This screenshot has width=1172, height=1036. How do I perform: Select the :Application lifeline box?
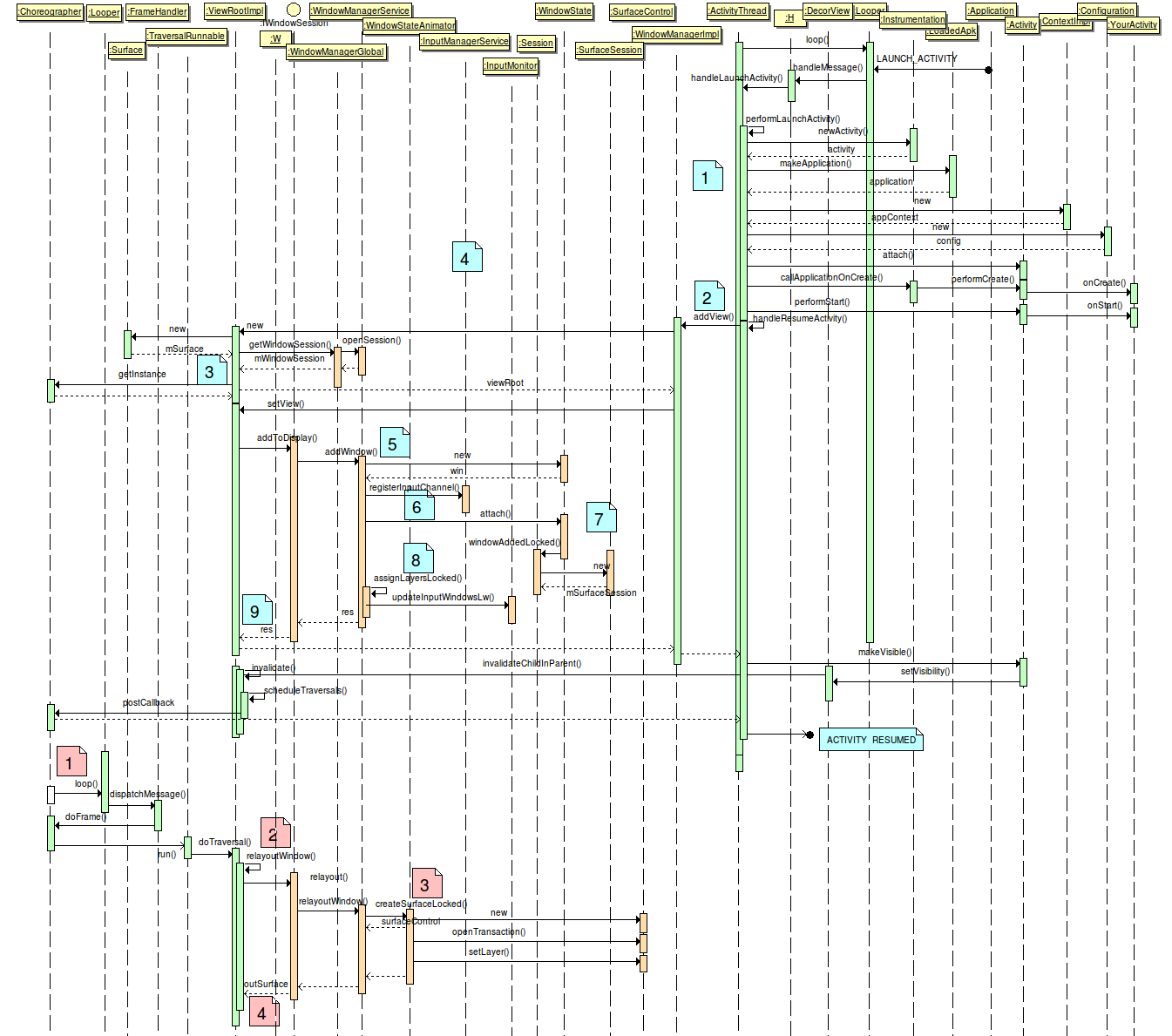pos(992,11)
